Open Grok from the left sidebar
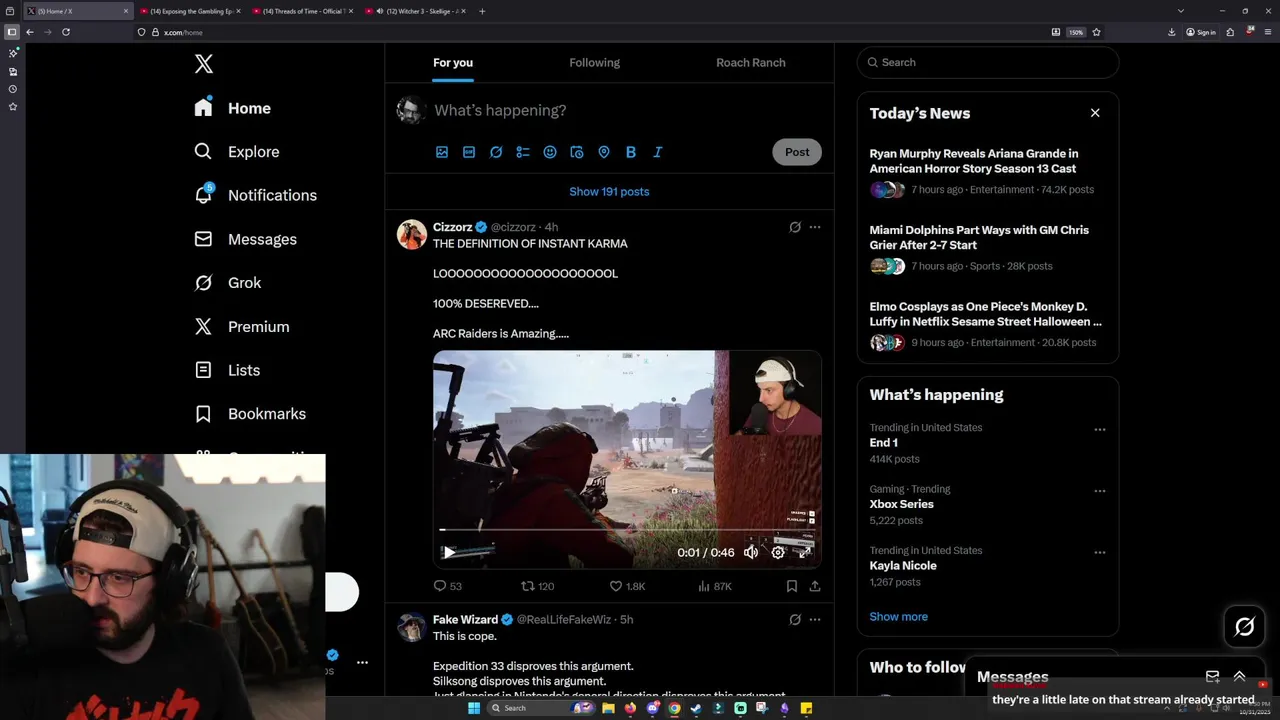The image size is (1280, 720). pyautogui.click(x=228, y=283)
